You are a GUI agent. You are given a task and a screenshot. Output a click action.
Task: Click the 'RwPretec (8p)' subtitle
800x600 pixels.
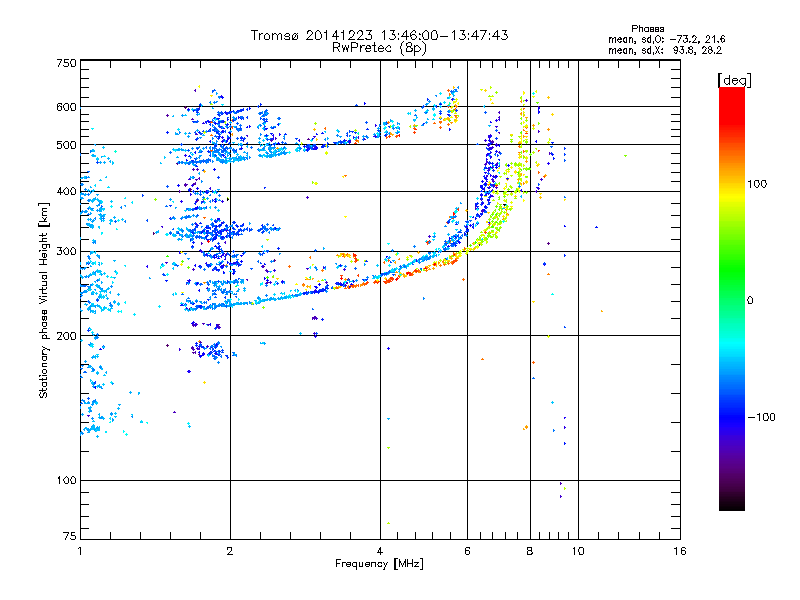(x=379, y=47)
